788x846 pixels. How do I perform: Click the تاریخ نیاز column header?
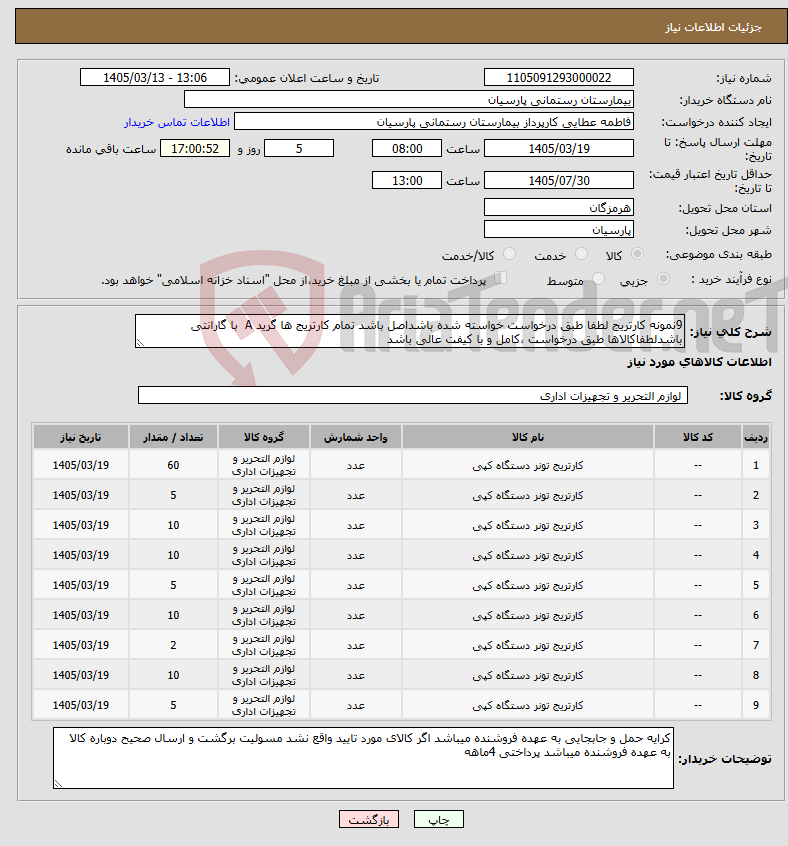81,437
